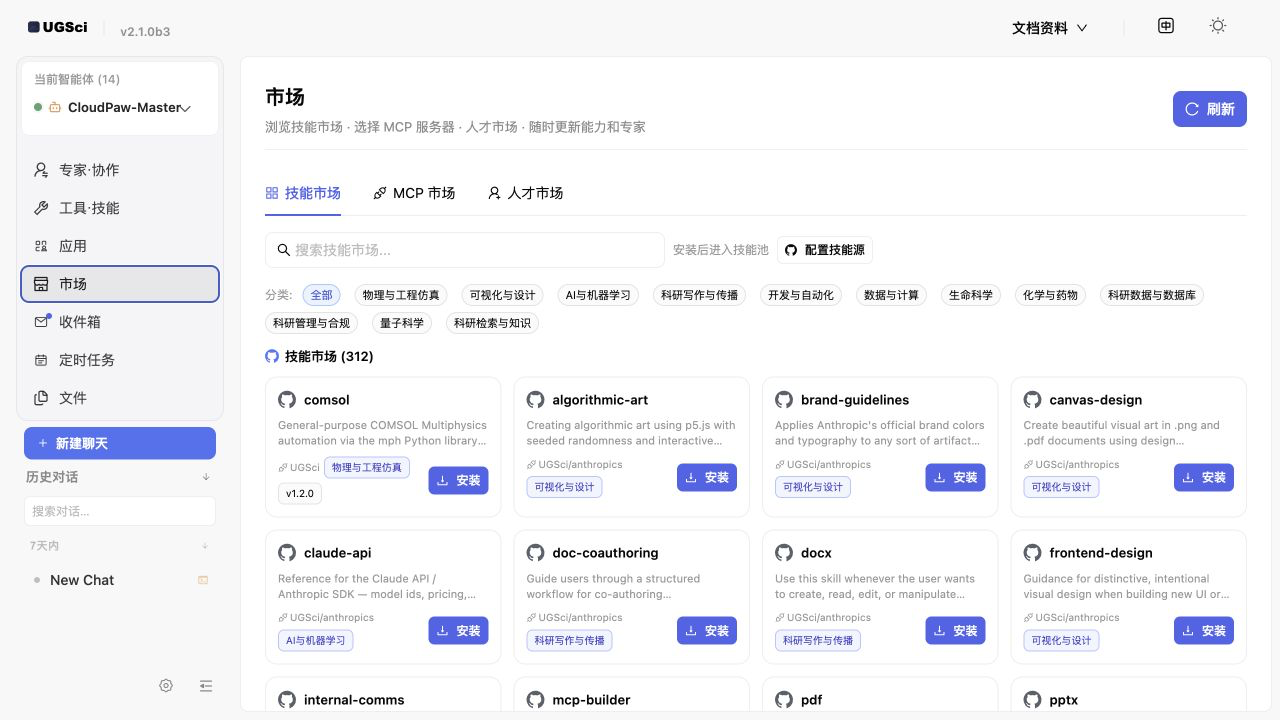
Task: Open settings gear icon in sidebar
Action: (x=166, y=685)
